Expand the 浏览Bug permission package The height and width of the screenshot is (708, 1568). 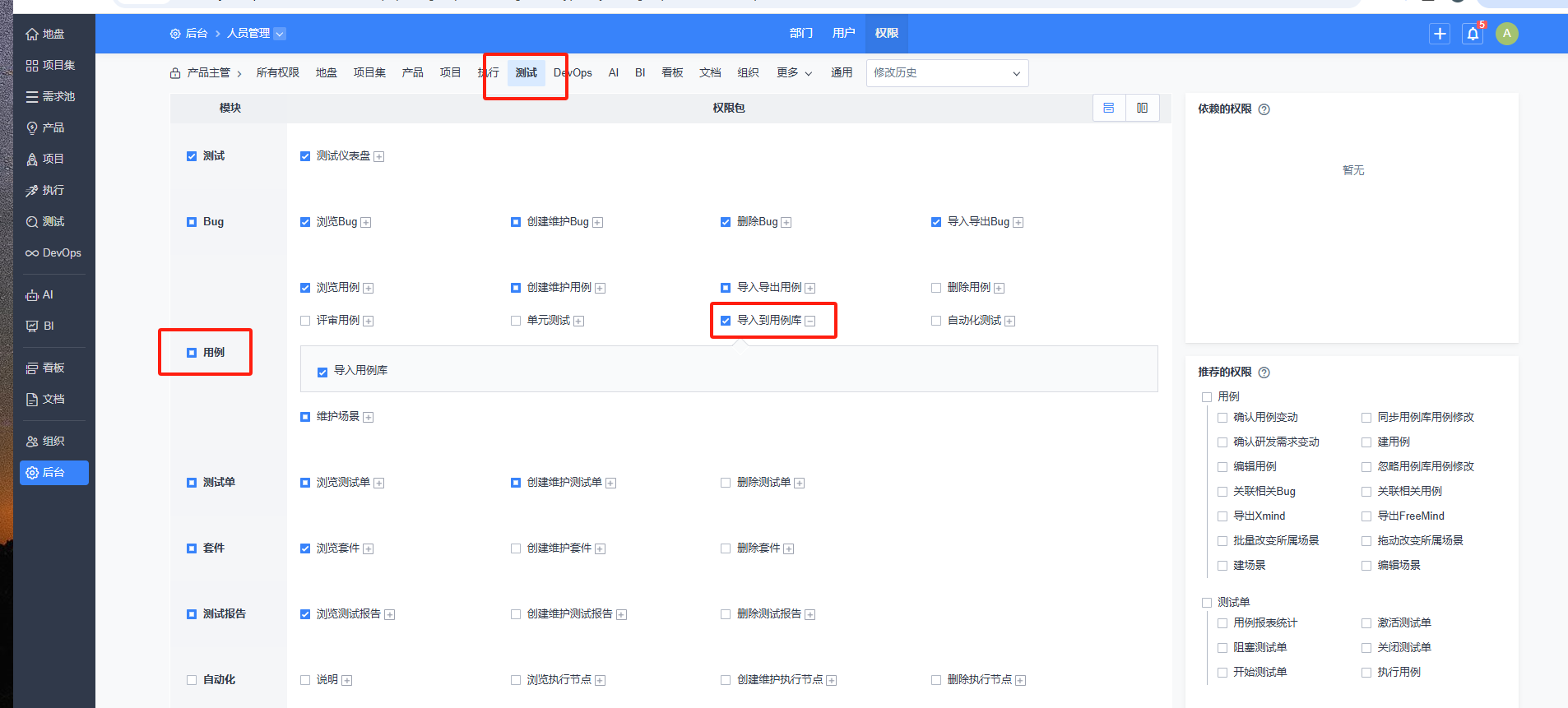point(366,223)
